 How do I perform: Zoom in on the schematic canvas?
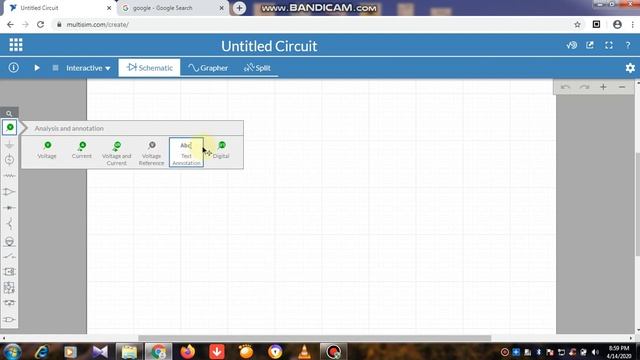point(603,87)
